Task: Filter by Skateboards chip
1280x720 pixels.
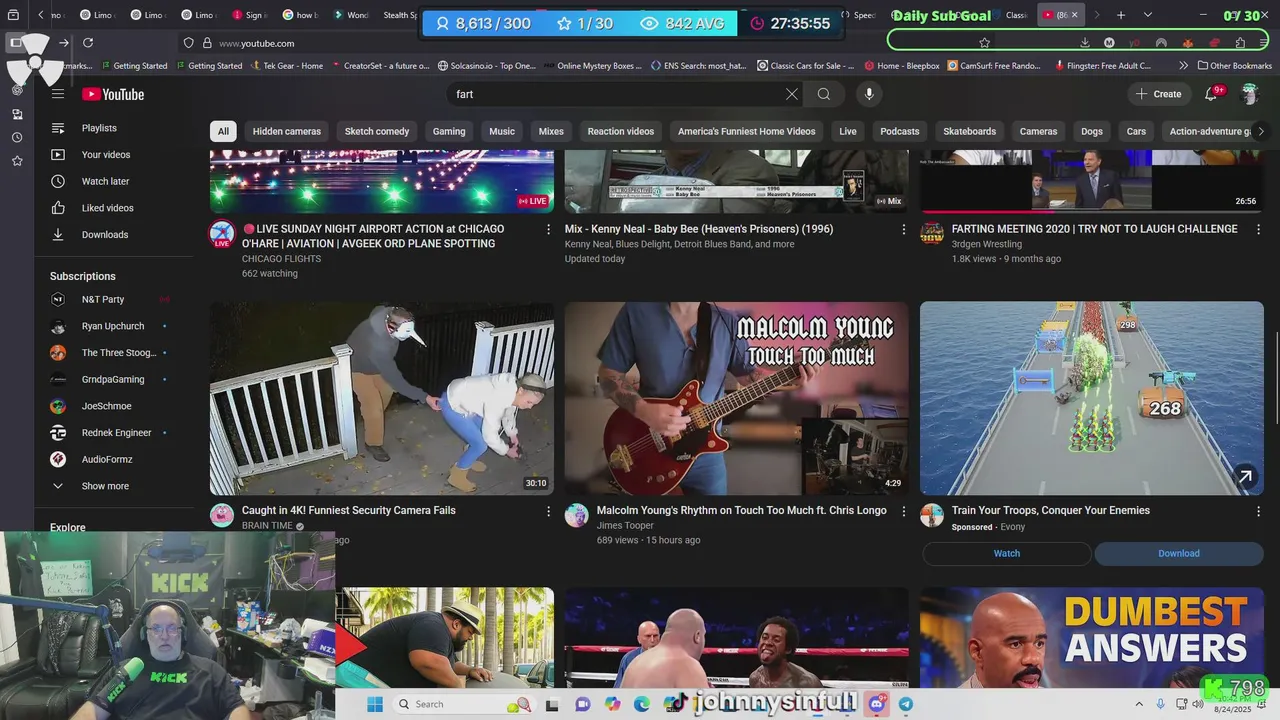Action: [970, 131]
